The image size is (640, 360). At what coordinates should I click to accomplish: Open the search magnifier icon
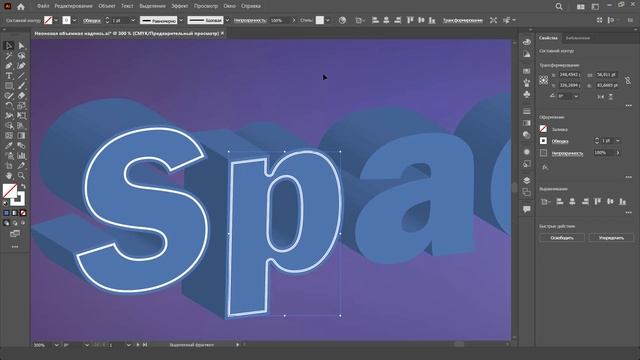click(x=559, y=7)
